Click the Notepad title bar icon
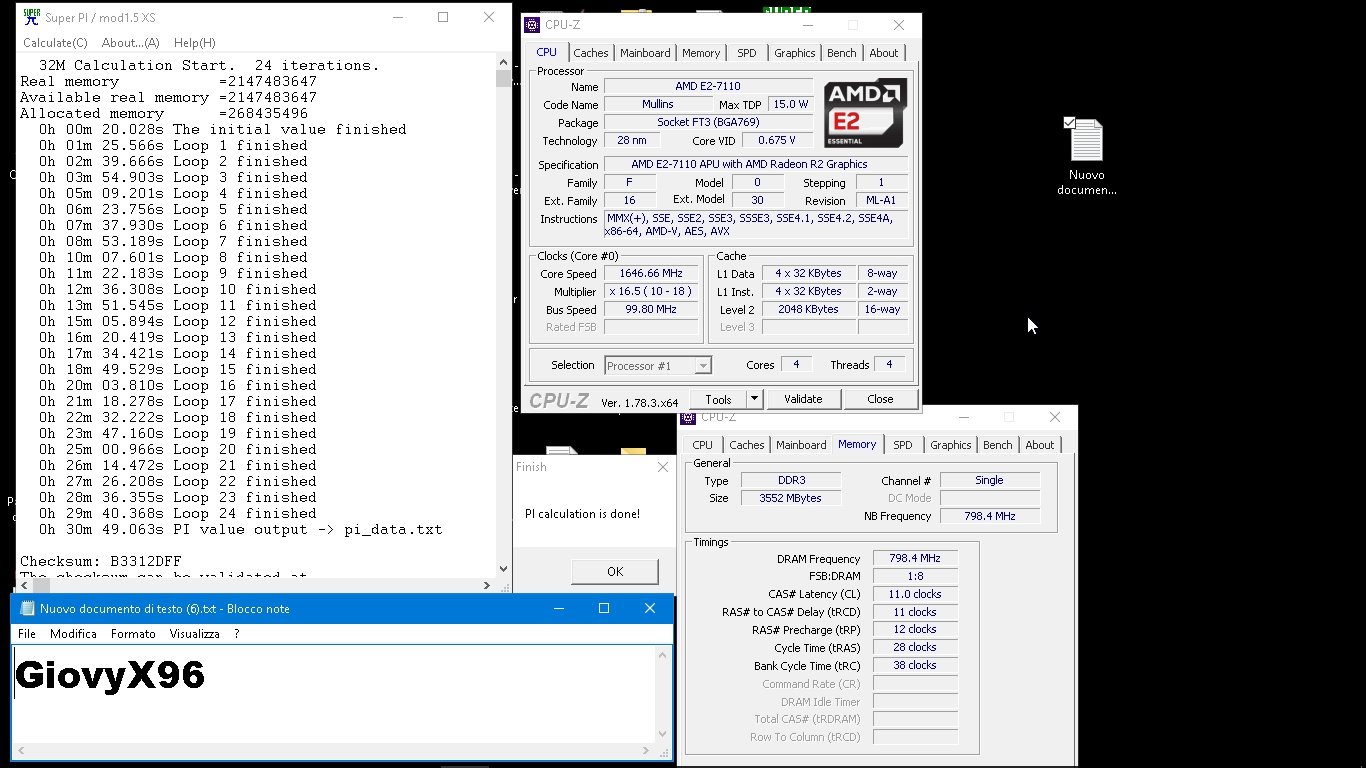The width and height of the screenshot is (1366, 768). [x=27, y=608]
